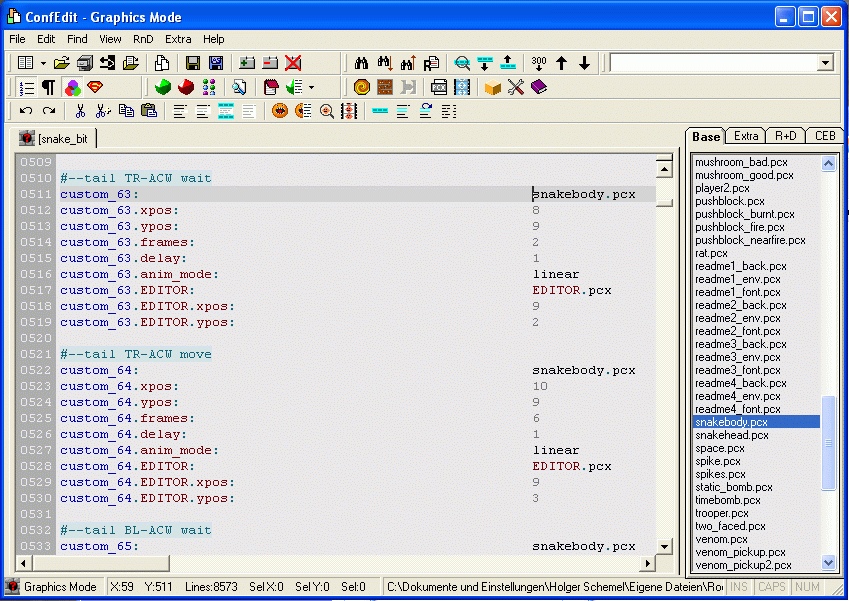
Task: Click the red X delete icon
Action: pos(293,63)
